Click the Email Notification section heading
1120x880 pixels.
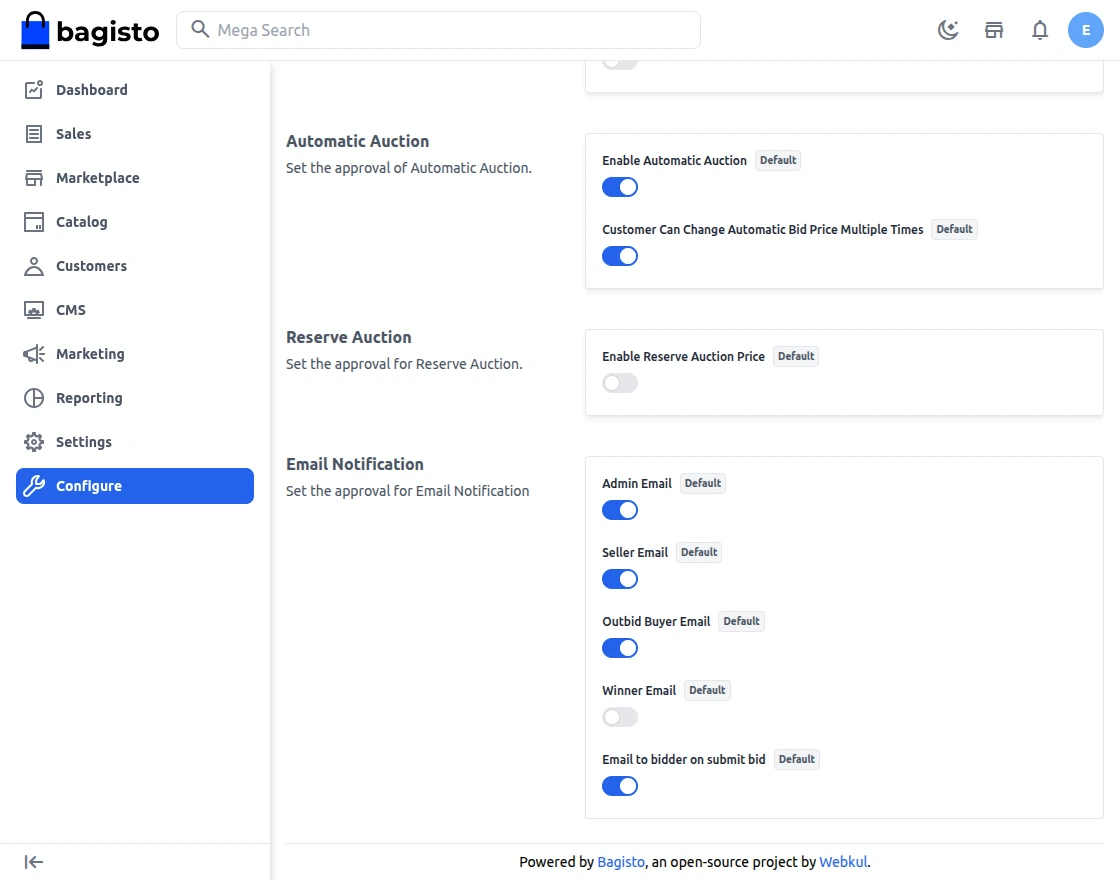click(x=354, y=464)
